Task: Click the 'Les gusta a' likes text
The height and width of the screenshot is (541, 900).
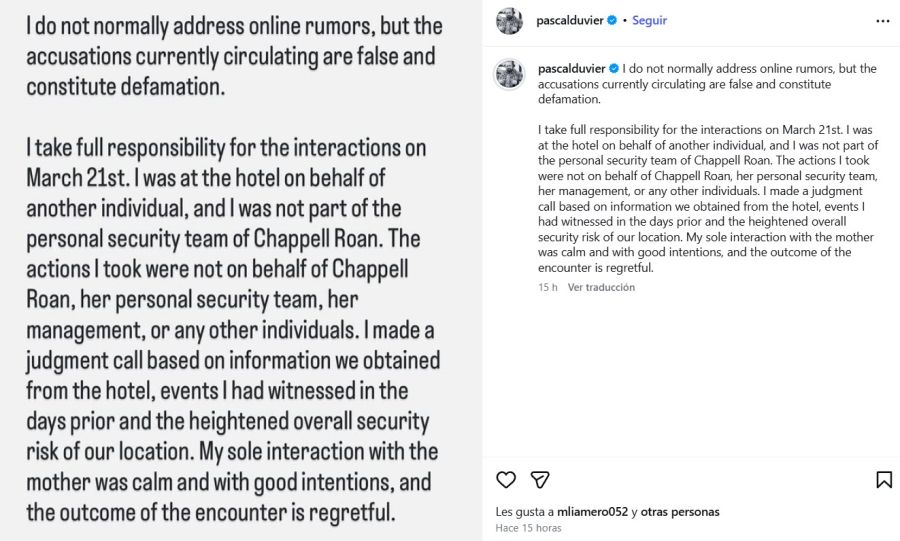Action: tap(525, 512)
